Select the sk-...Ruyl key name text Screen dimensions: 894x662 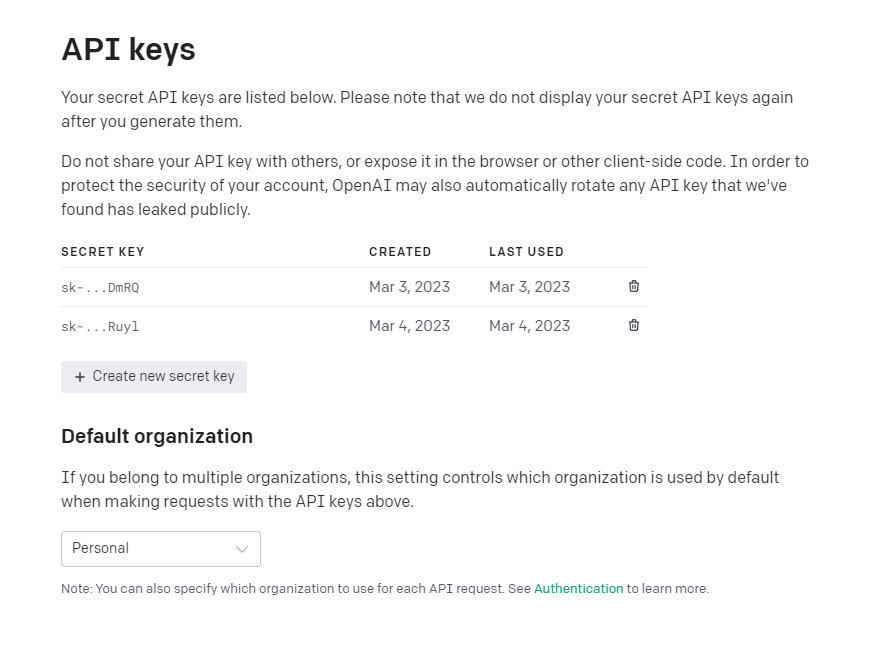(x=100, y=326)
